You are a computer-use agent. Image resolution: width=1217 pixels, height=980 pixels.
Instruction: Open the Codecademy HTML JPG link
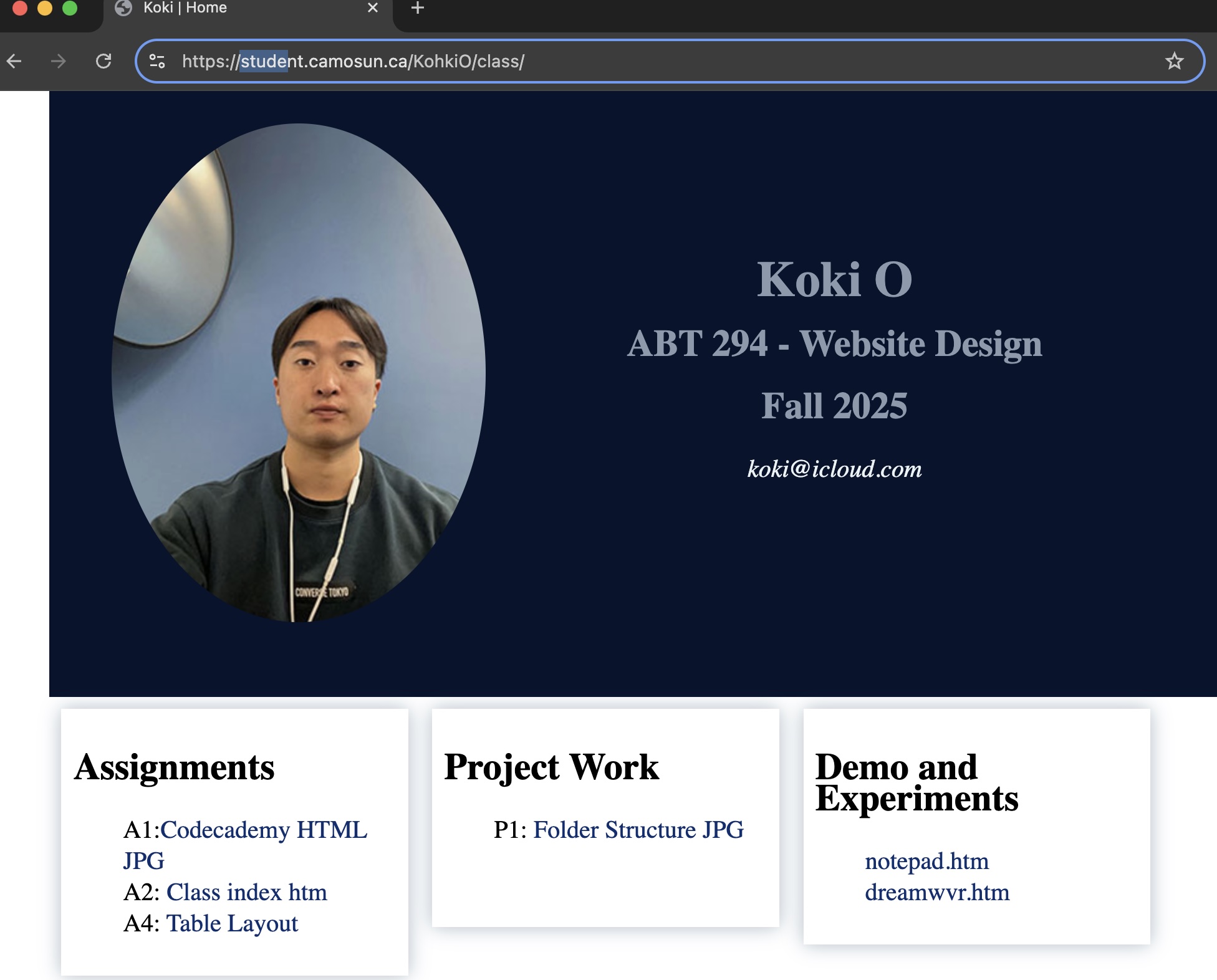[x=264, y=830]
